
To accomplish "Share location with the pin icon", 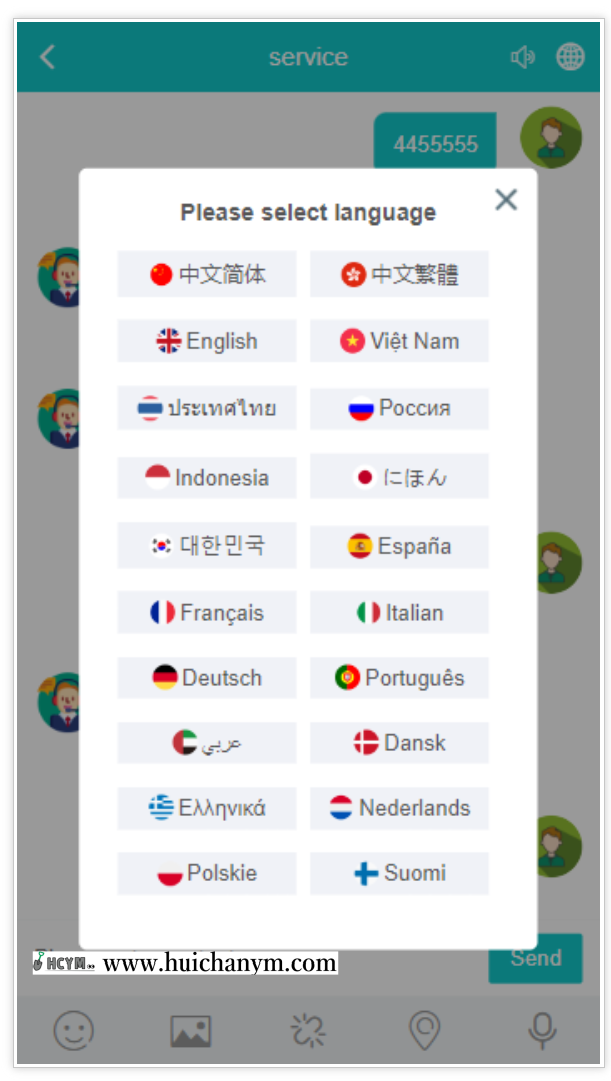I will point(425,1029).
